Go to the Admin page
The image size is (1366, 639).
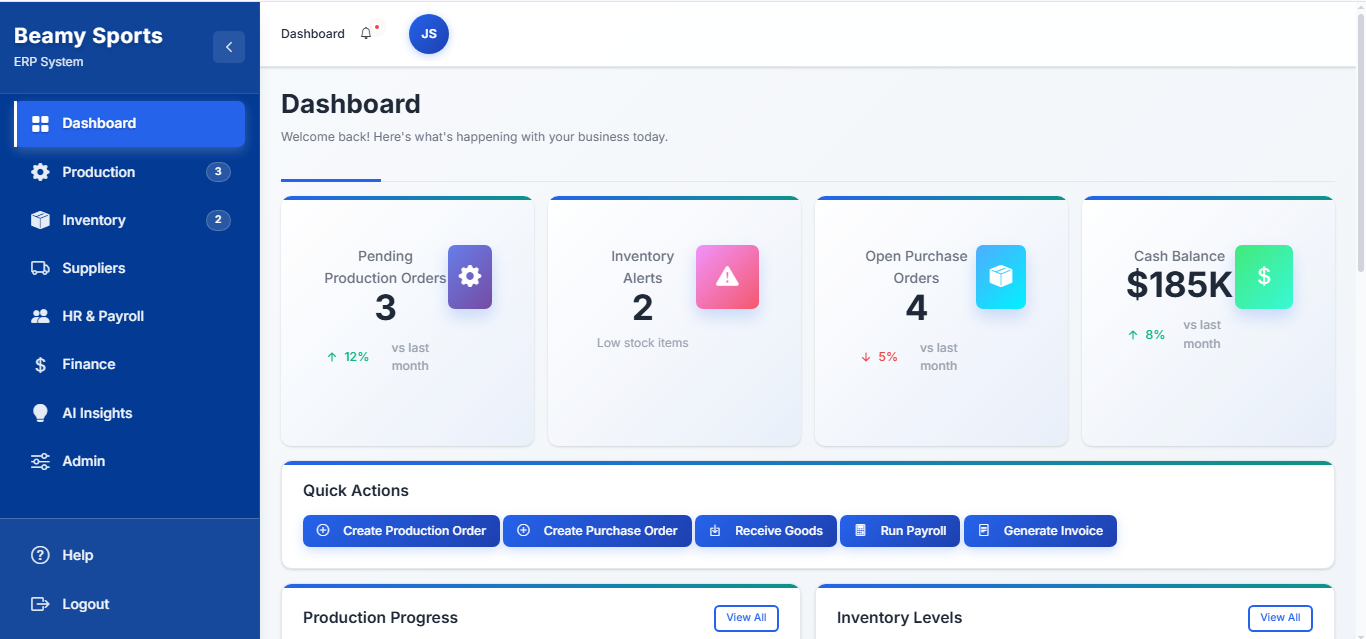[x=130, y=461]
